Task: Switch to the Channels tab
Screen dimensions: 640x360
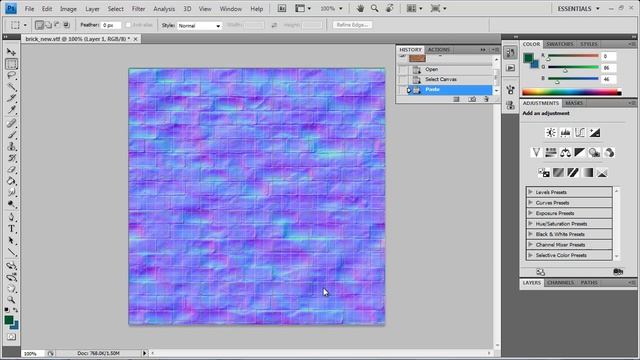Action: click(560, 282)
